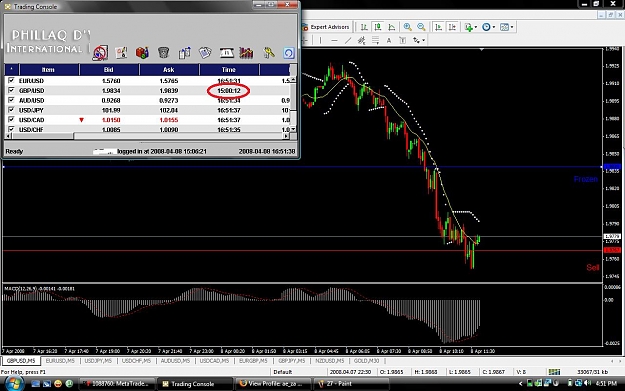The width and height of the screenshot is (625, 391).
Task: Select the text 'A' drawing tool
Action: [389, 40]
